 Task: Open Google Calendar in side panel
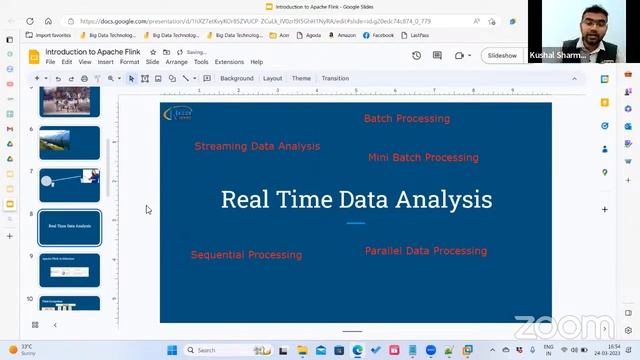(604, 79)
